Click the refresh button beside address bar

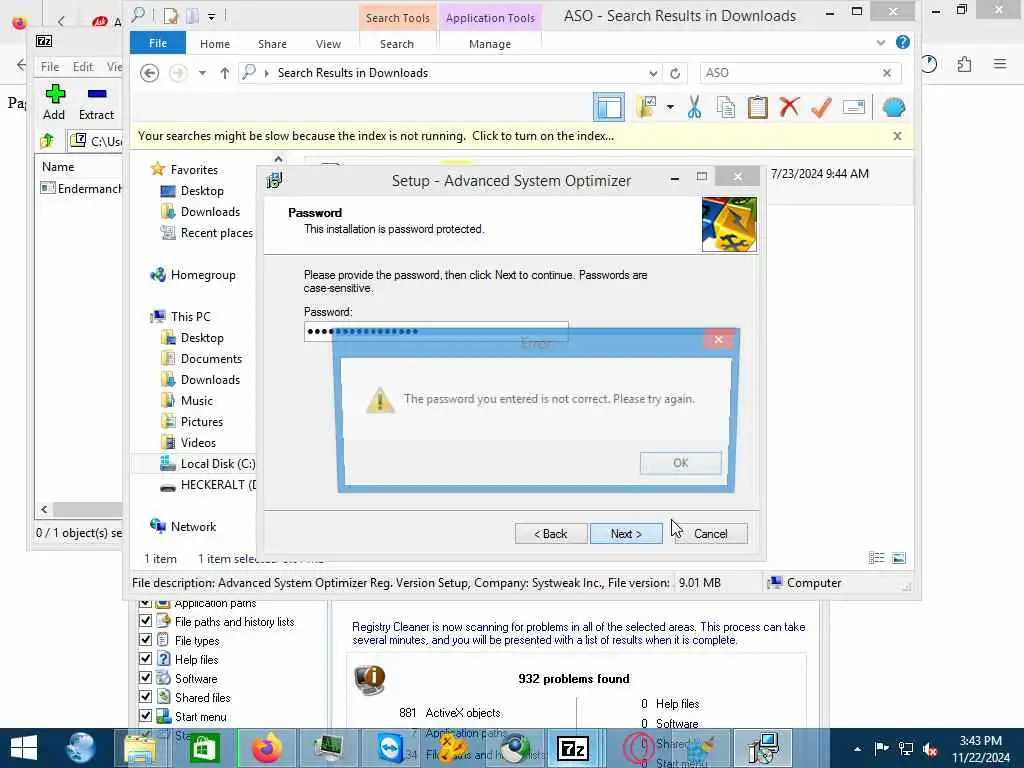point(675,73)
